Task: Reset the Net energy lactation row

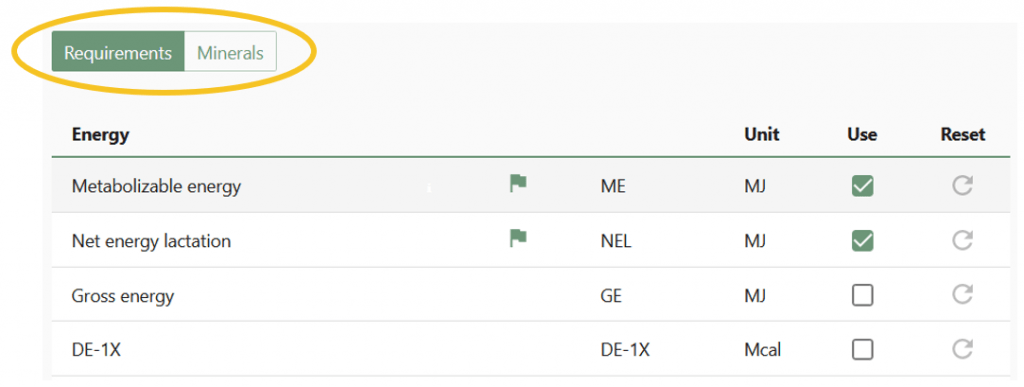Action: pyautogui.click(x=962, y=241)
